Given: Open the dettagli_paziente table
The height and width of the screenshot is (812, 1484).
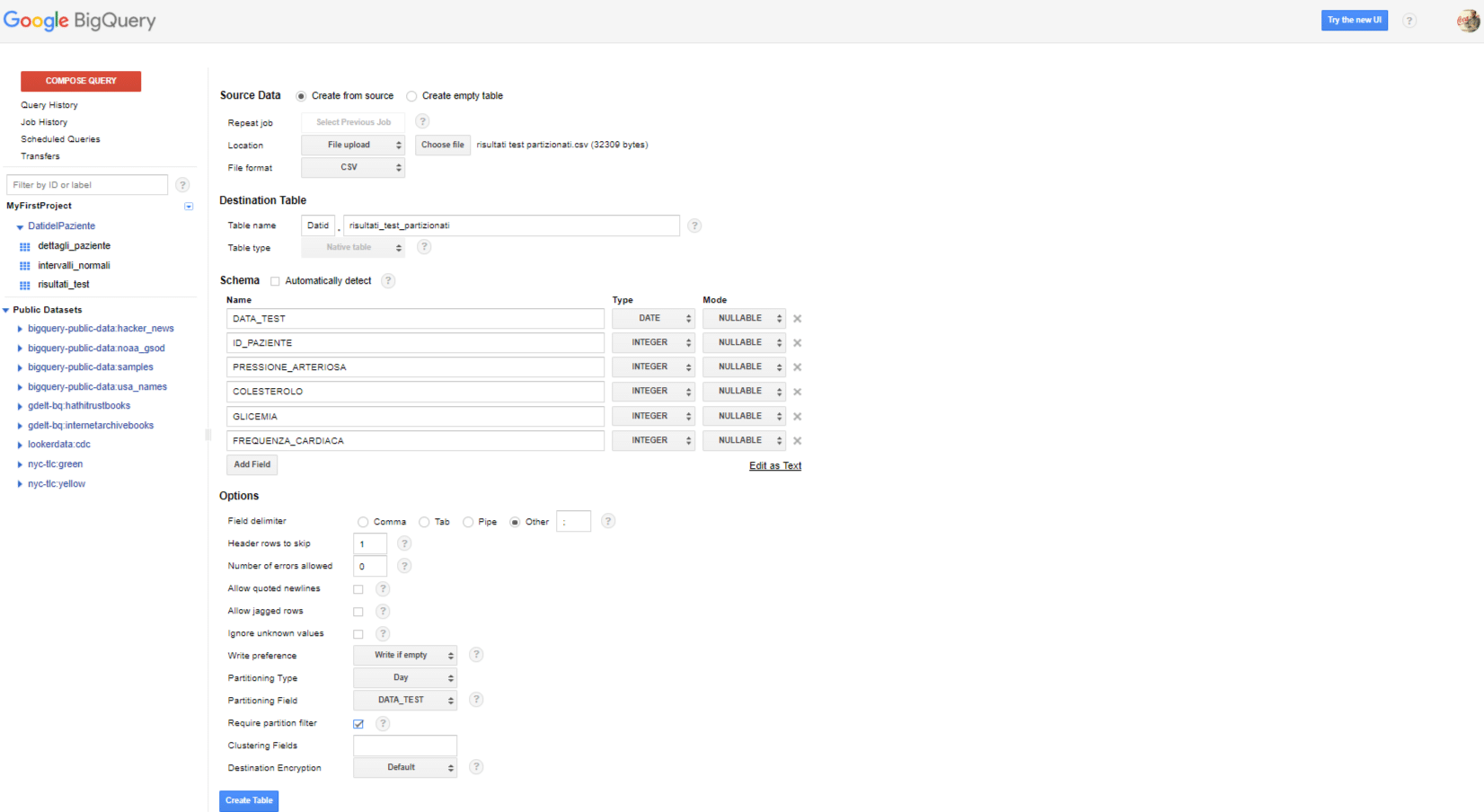Looking at the screenshot, I should pos(74,246).
